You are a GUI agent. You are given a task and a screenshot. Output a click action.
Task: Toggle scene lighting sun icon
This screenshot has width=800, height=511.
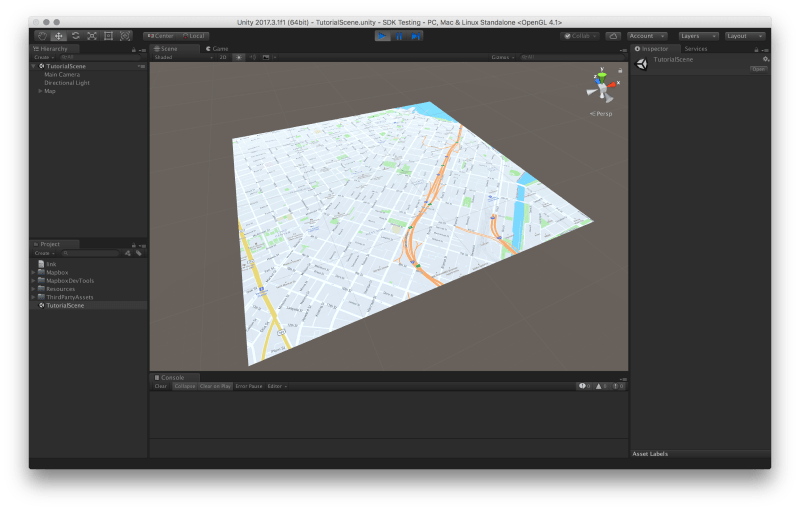point(238,57)
